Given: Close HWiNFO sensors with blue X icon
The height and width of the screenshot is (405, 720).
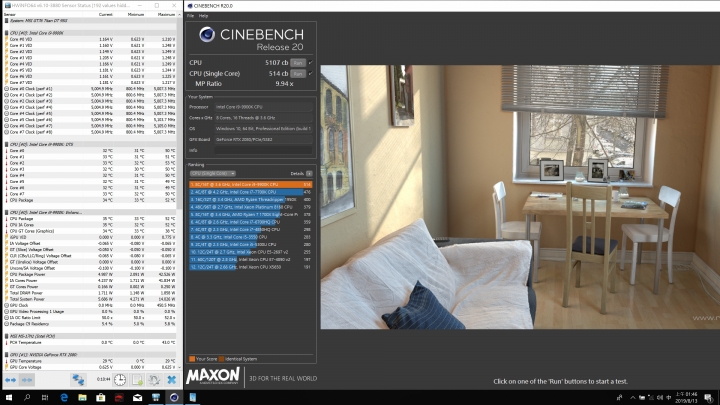Looking at the screenshot, I should tap(172, 380).
